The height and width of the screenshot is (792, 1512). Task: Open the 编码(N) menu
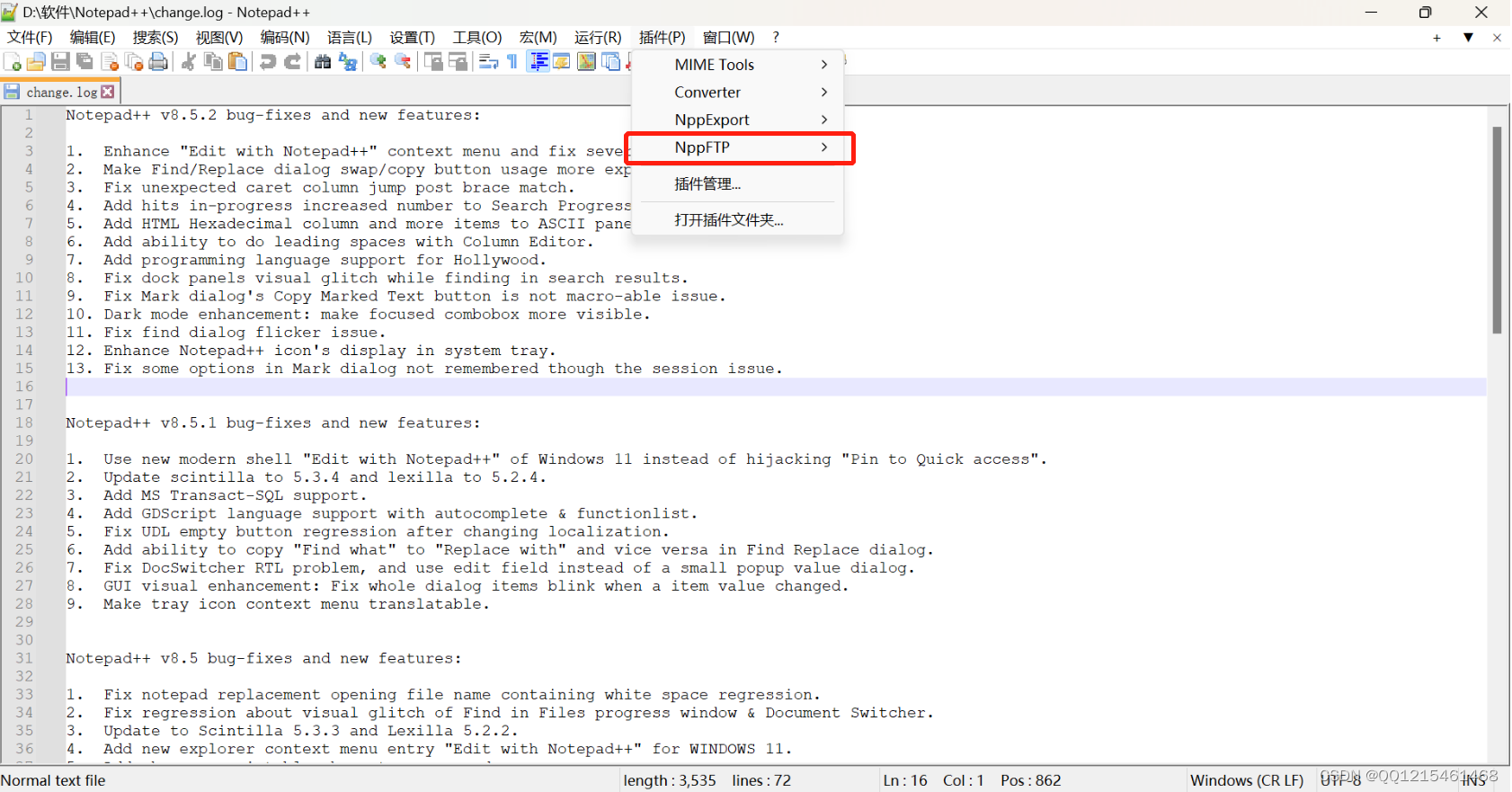click(x=285, y=37)
